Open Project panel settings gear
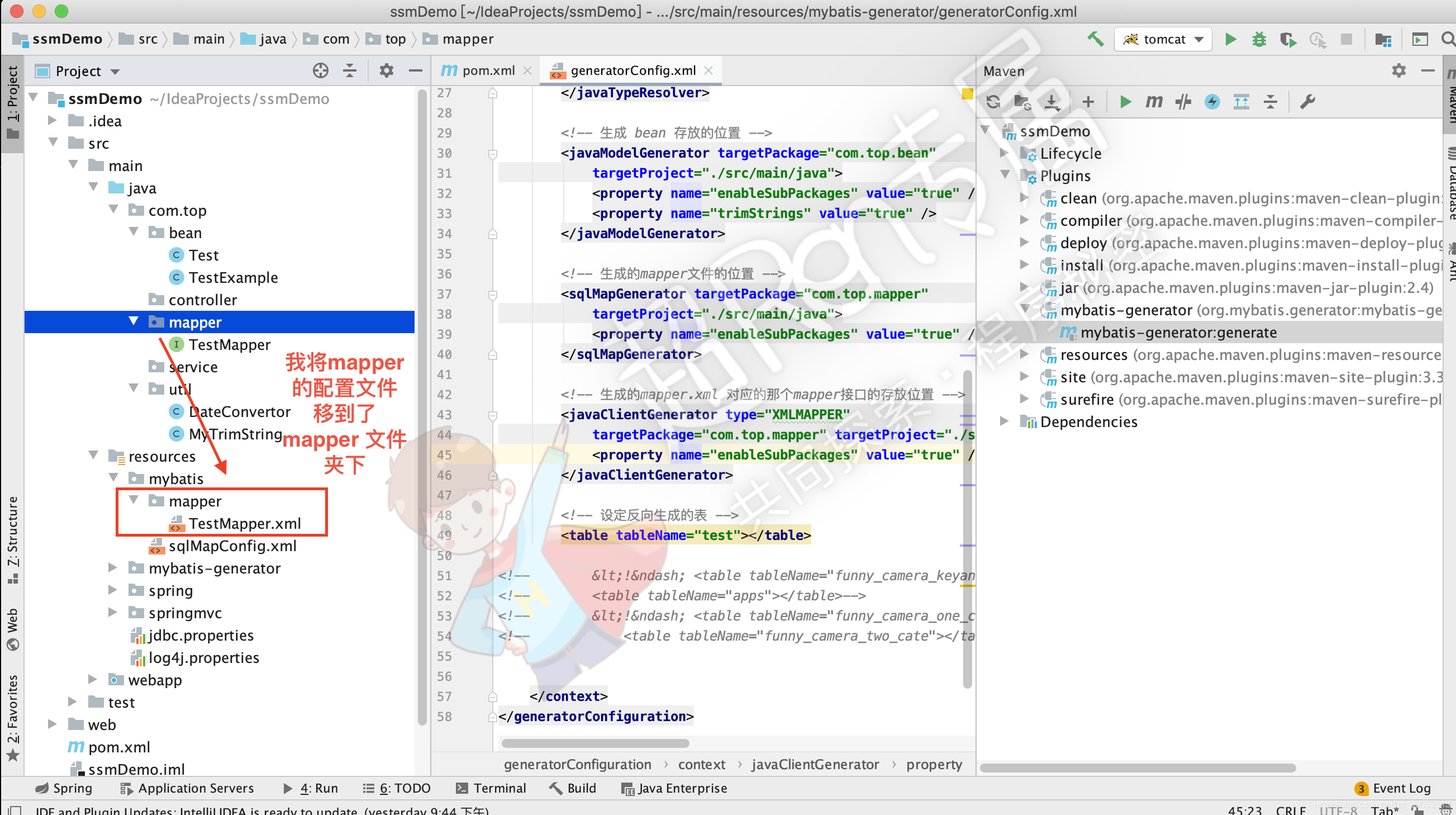This screenshot has width=1456, height=815. click(386, 70)
